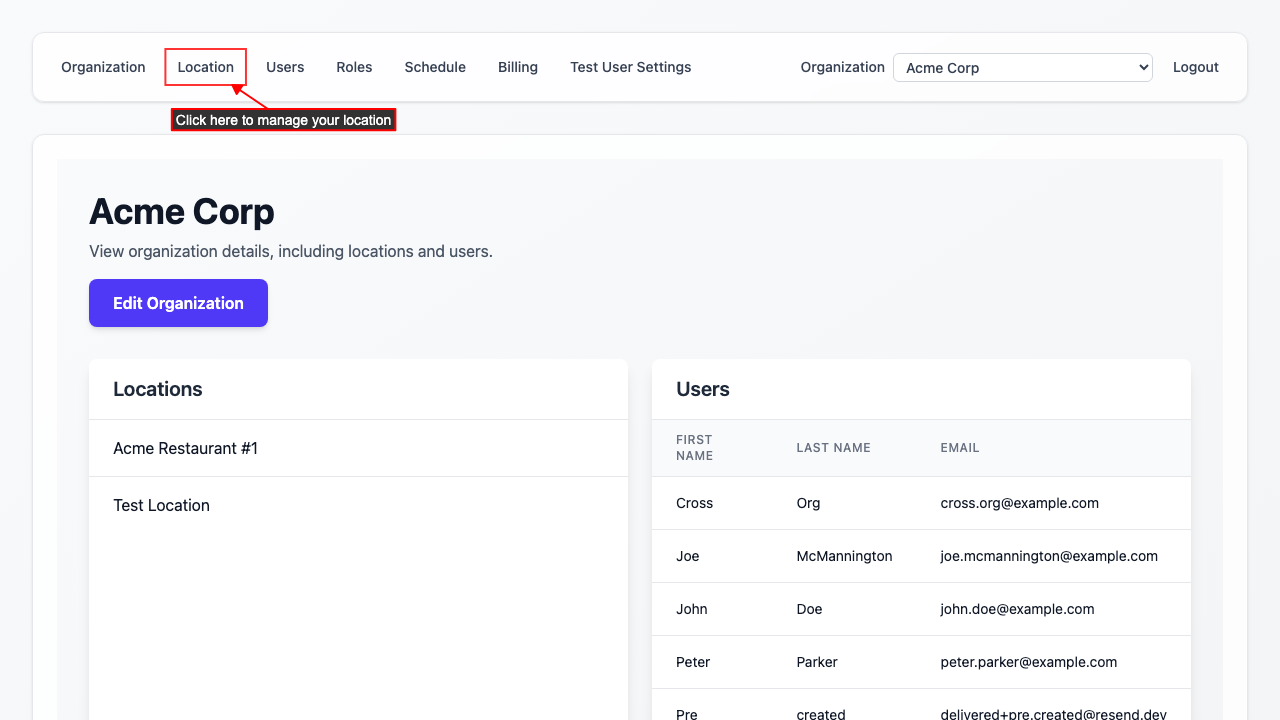
Task: Open the Billing section
Action: click(517, 67)
